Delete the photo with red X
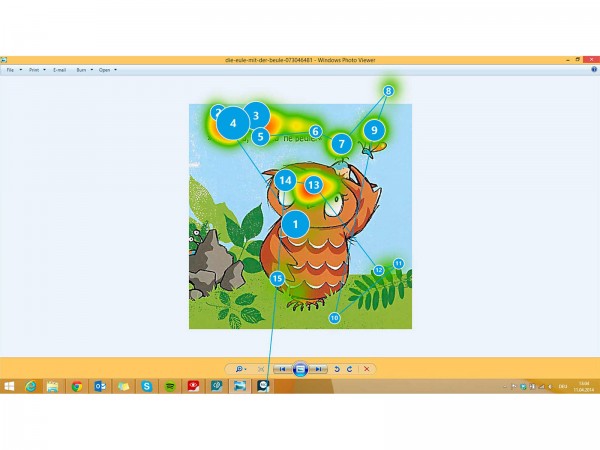The image size is (600, 450). pos(367,369)
